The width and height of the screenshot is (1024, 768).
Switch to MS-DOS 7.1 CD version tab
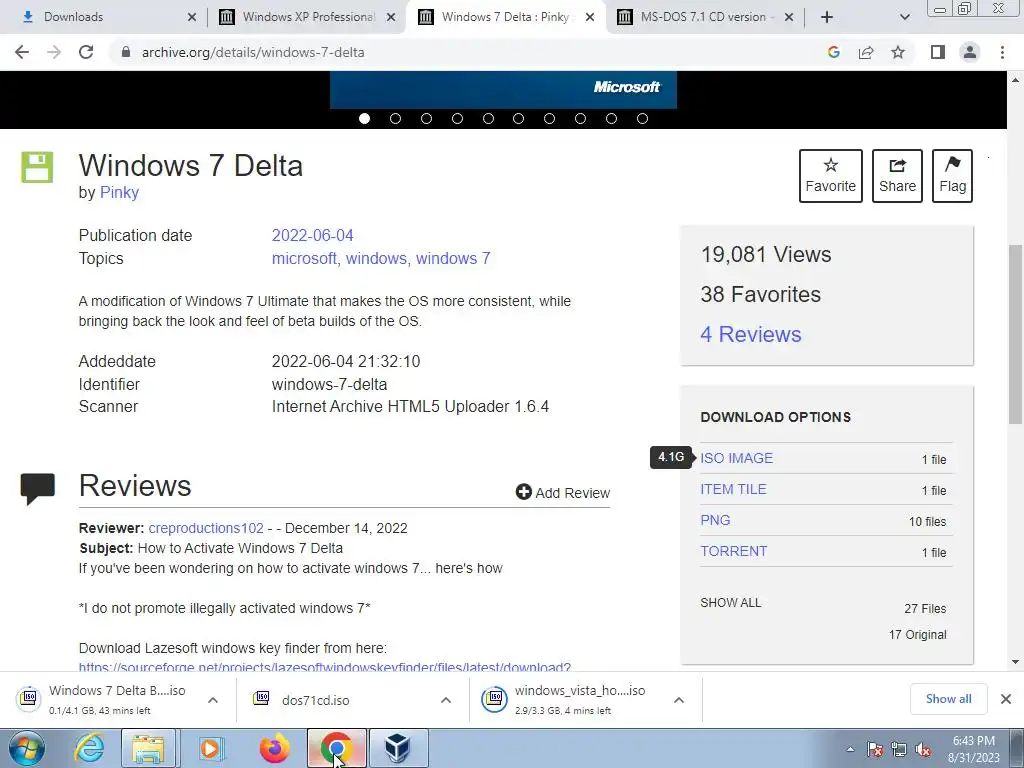(703, 17)
